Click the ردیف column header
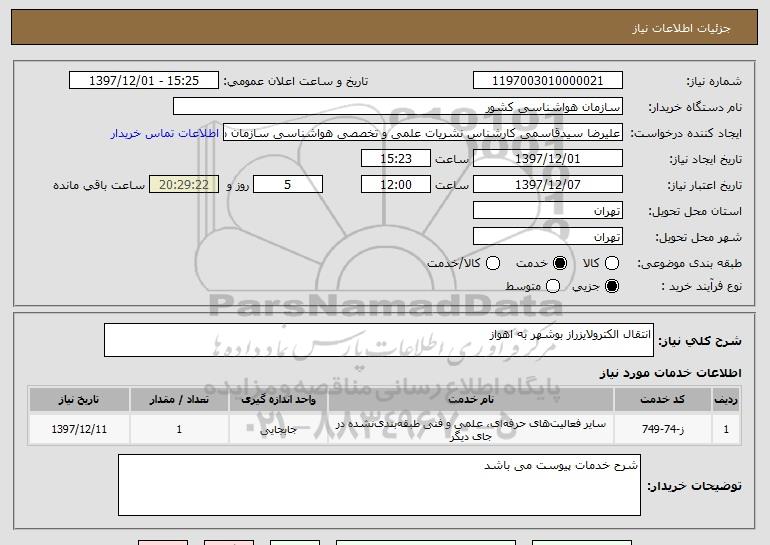Screen dimensions: 770x545 (726, 400)
